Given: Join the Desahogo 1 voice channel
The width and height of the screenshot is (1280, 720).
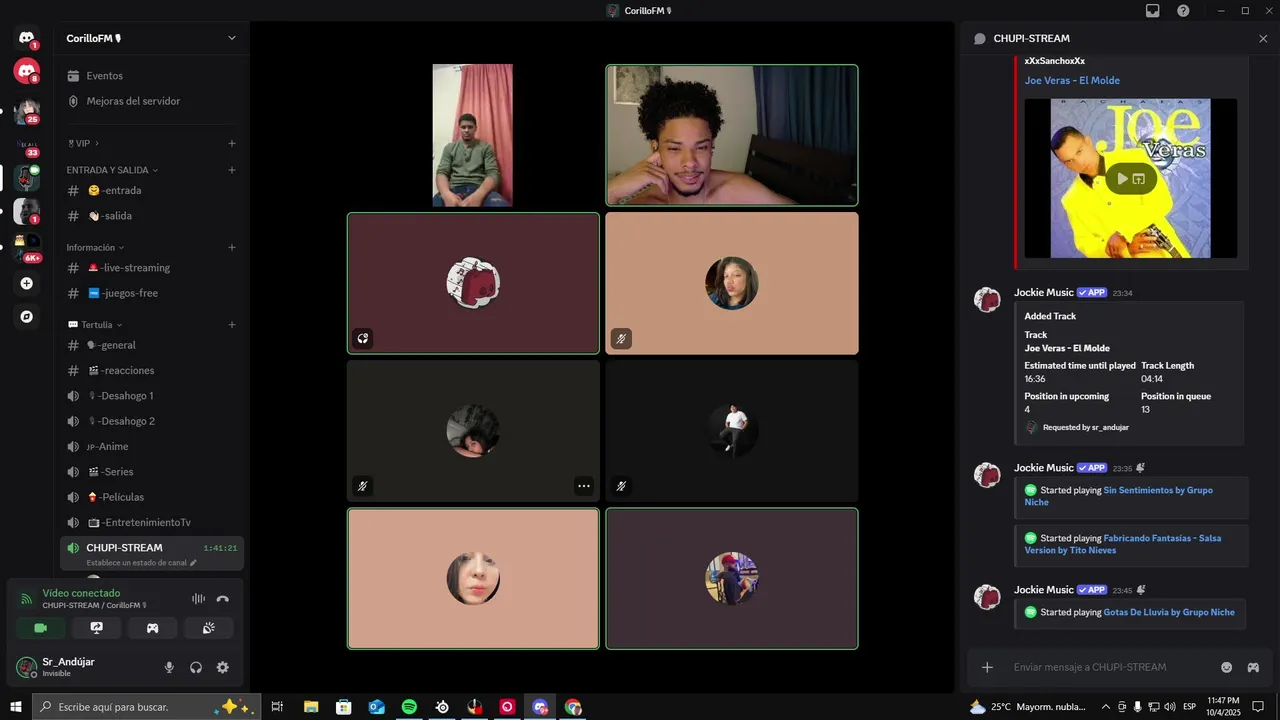Looking at the screenshot, I should [x=152, y=396].
